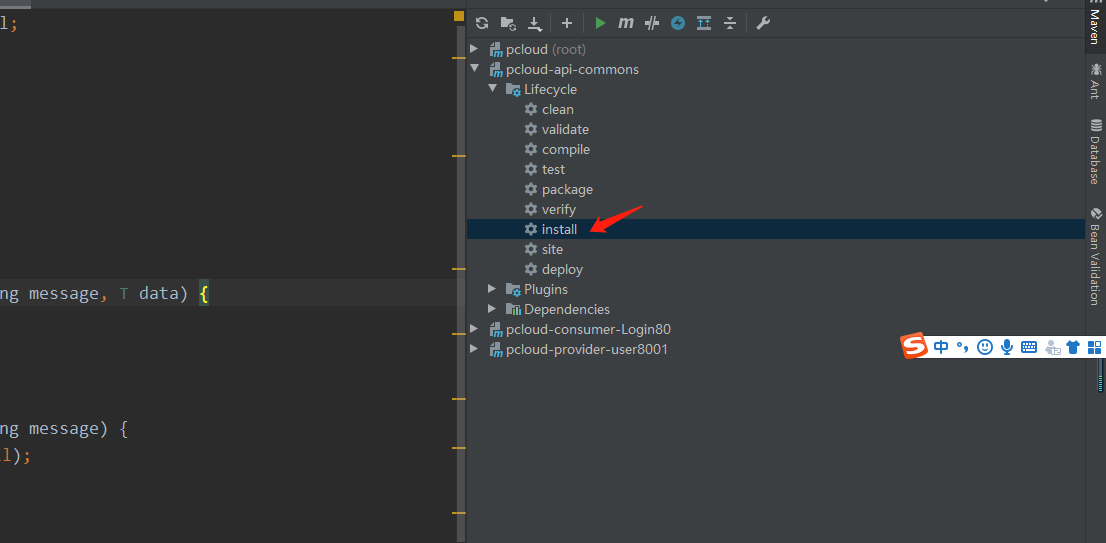
Task: Click the editor error stripe scrollbar
Action: pos(459,282)
